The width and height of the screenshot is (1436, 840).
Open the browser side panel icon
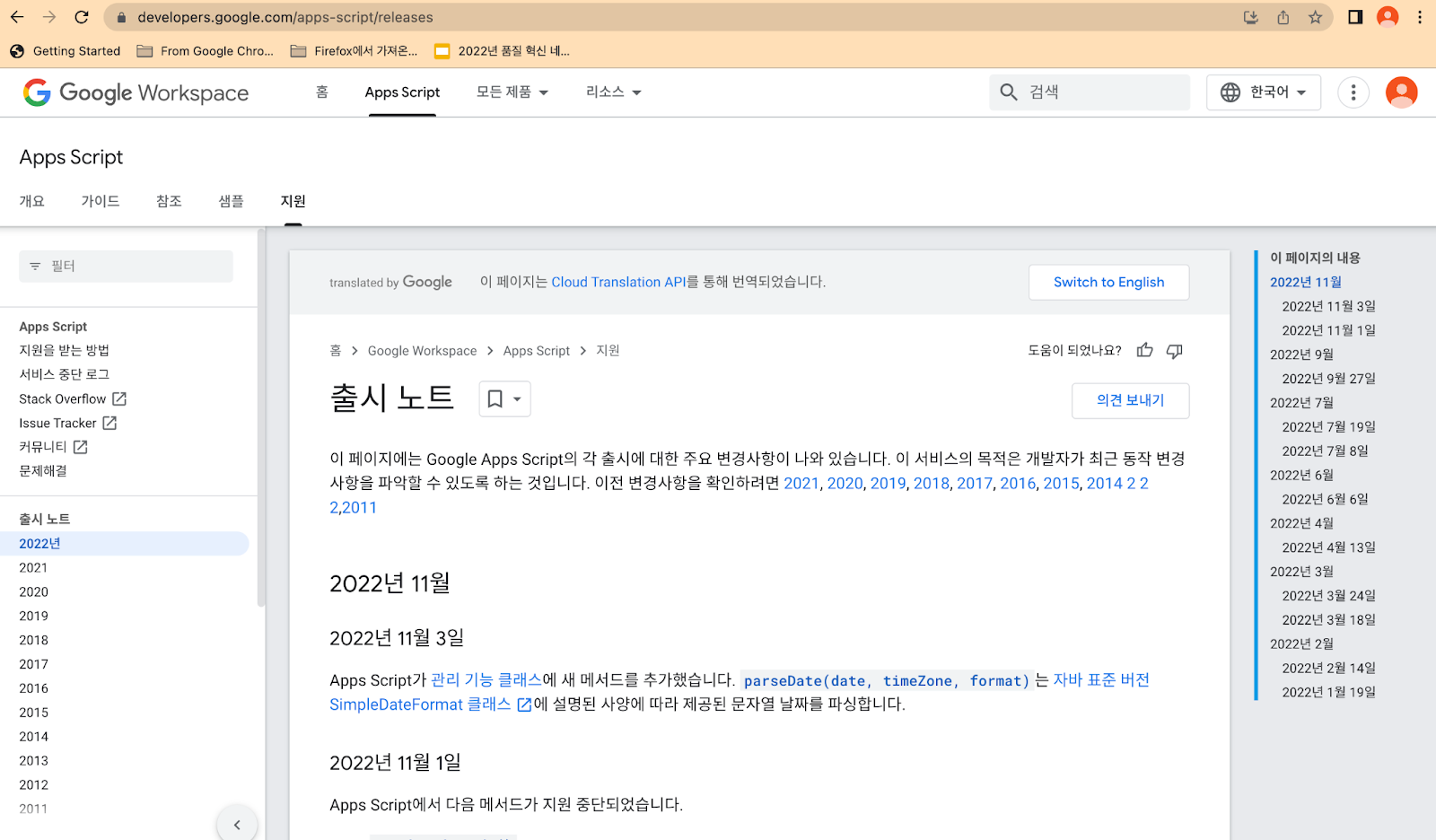(x=1355, y=17)
